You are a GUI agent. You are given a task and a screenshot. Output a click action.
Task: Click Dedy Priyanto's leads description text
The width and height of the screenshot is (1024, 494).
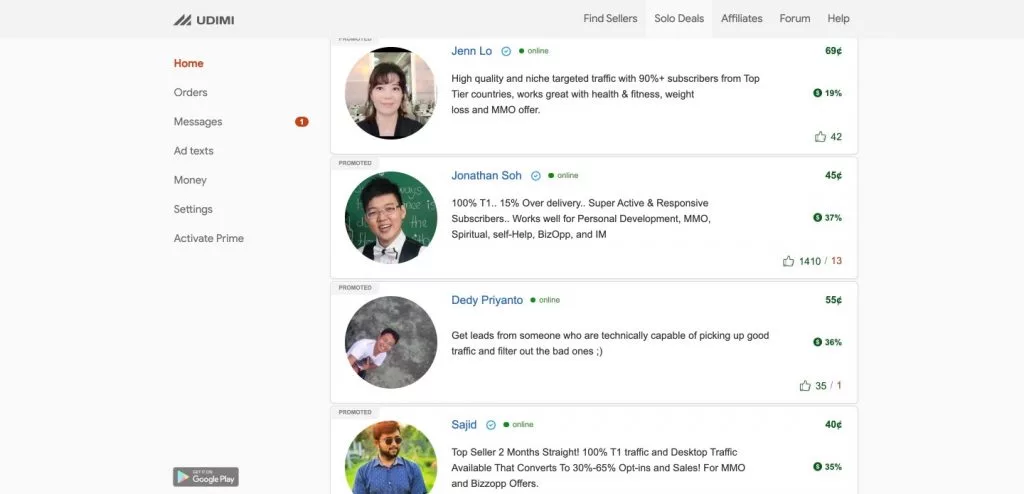[x=610, y=343]
